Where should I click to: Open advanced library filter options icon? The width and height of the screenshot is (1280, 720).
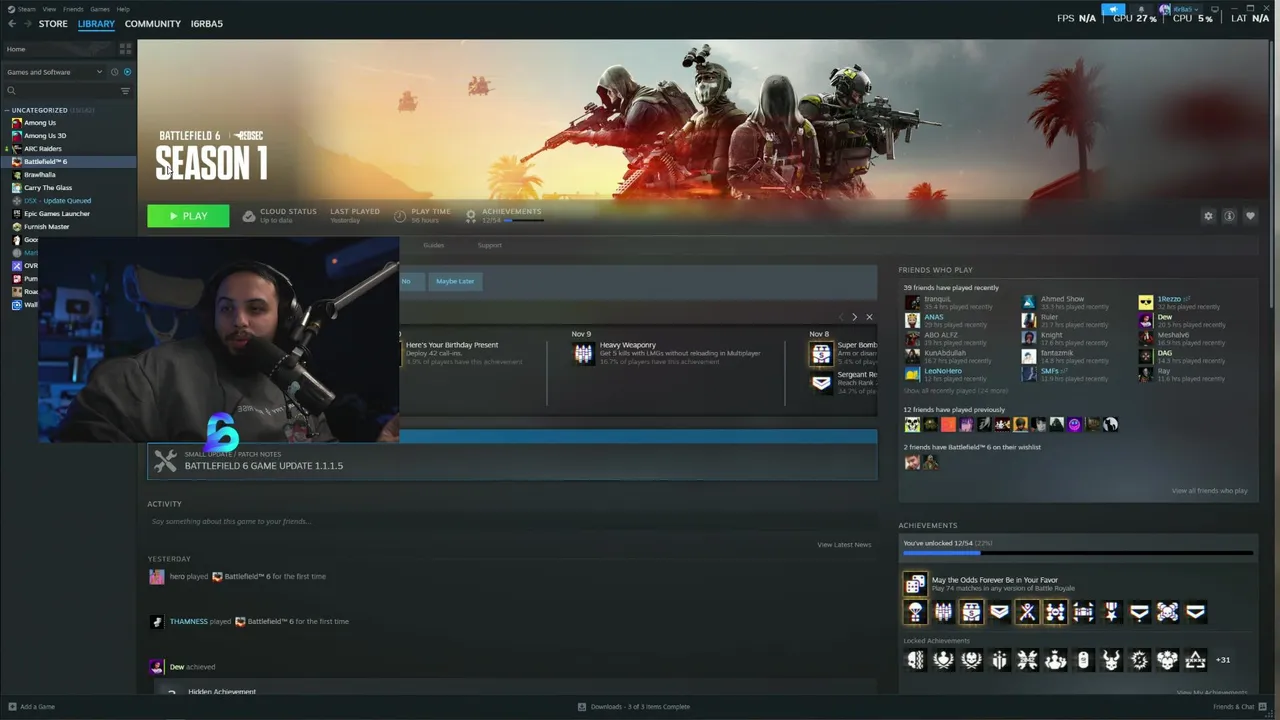click(x=125, y=91)
